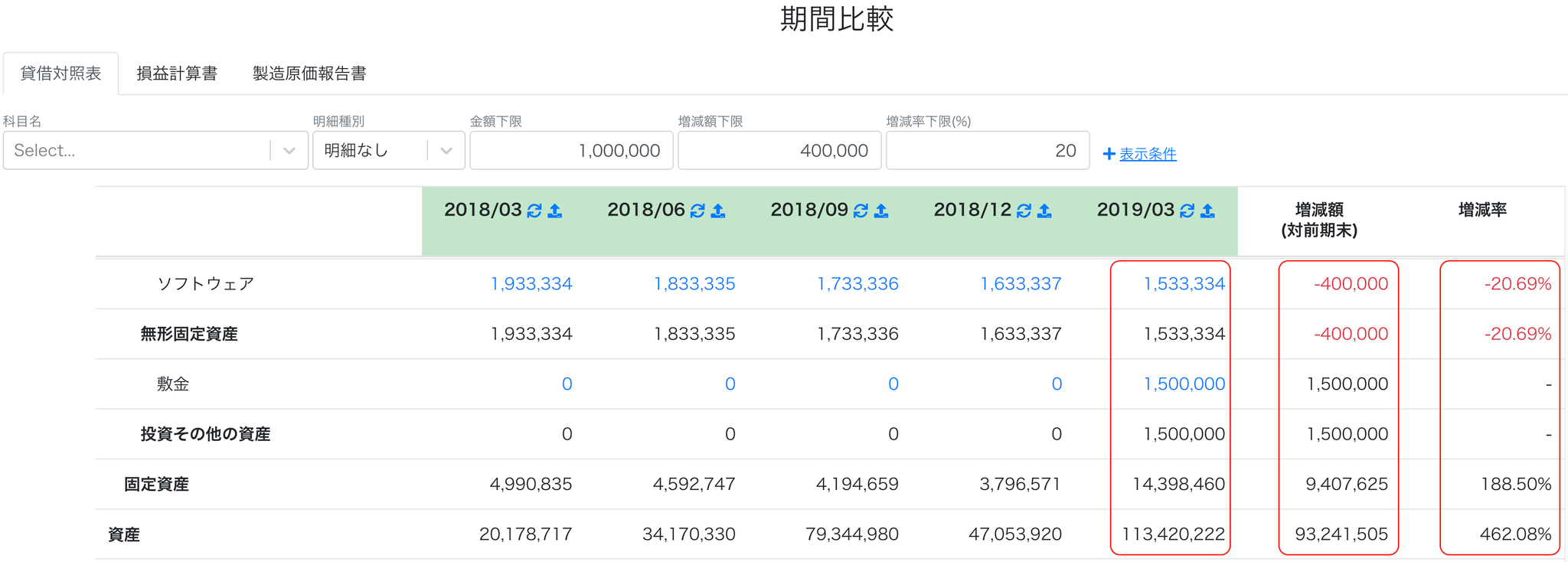This screenshot has width=1568, height=562.
Task: Open the 貸借対照表 tab
Action: 60,74
